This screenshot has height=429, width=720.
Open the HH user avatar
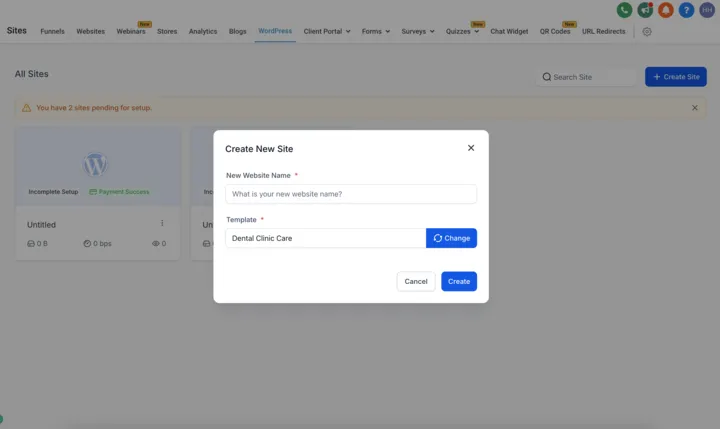[x=707, y=10]
